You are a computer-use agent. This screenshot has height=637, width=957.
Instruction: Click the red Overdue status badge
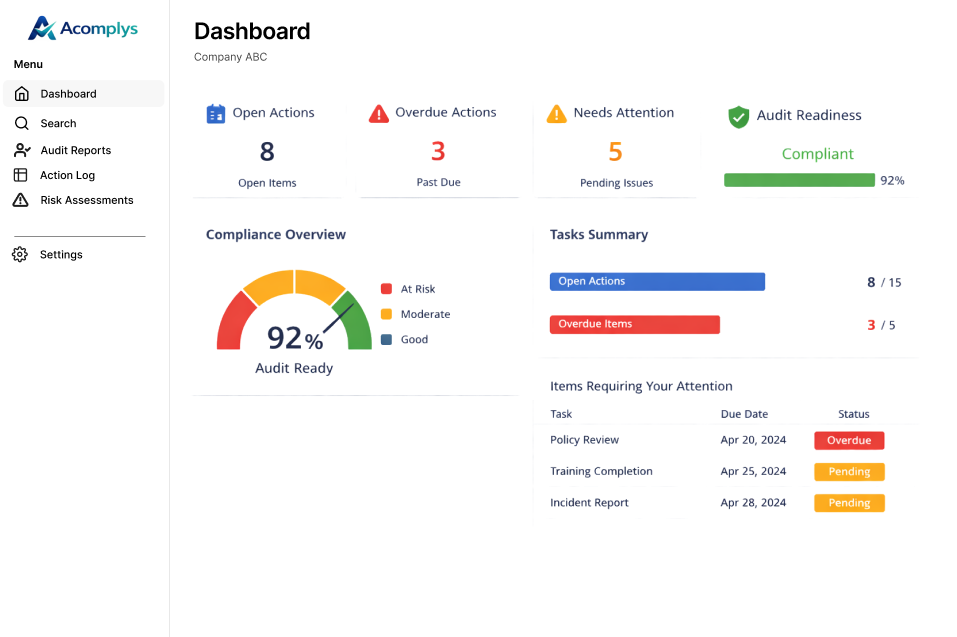[849, 441]
